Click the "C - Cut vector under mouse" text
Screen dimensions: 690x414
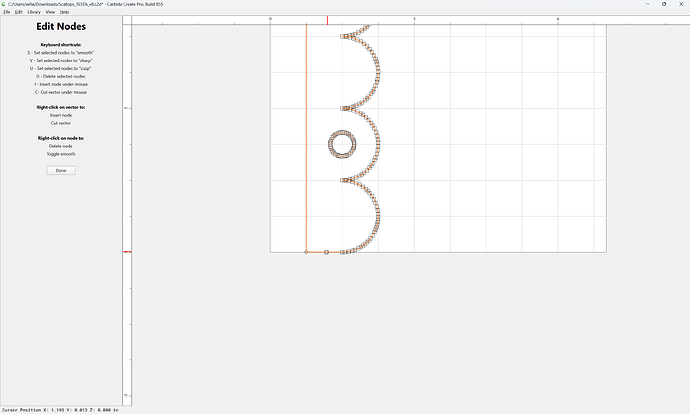(x=61, y=92)
